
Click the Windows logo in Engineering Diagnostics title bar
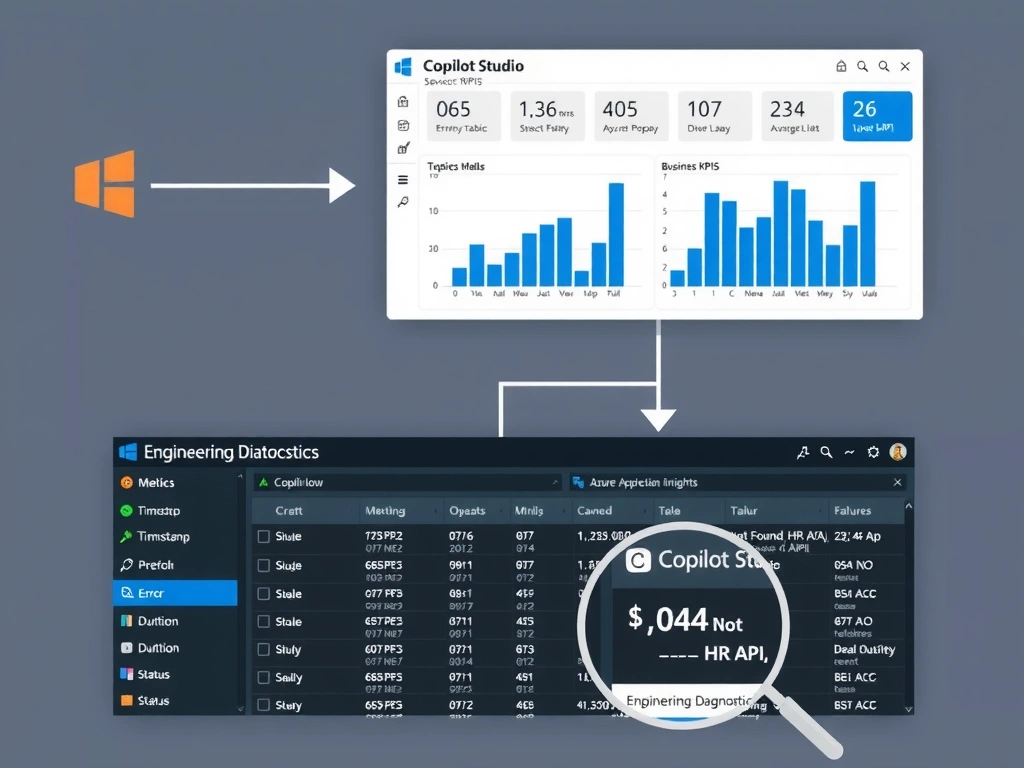click(x=128, y=452)
